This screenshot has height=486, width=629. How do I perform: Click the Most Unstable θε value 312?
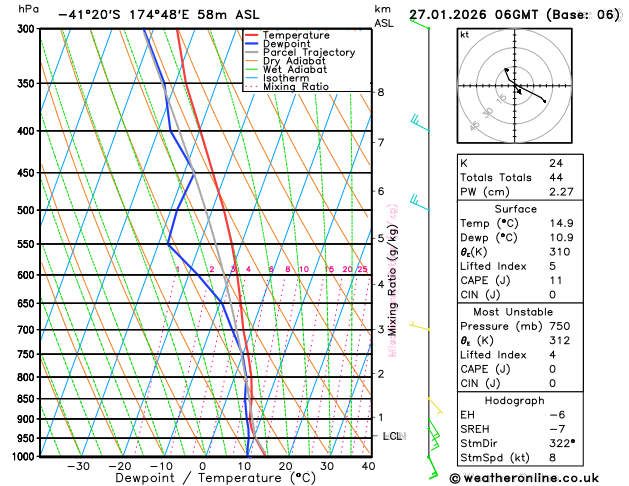click(560, 340)
